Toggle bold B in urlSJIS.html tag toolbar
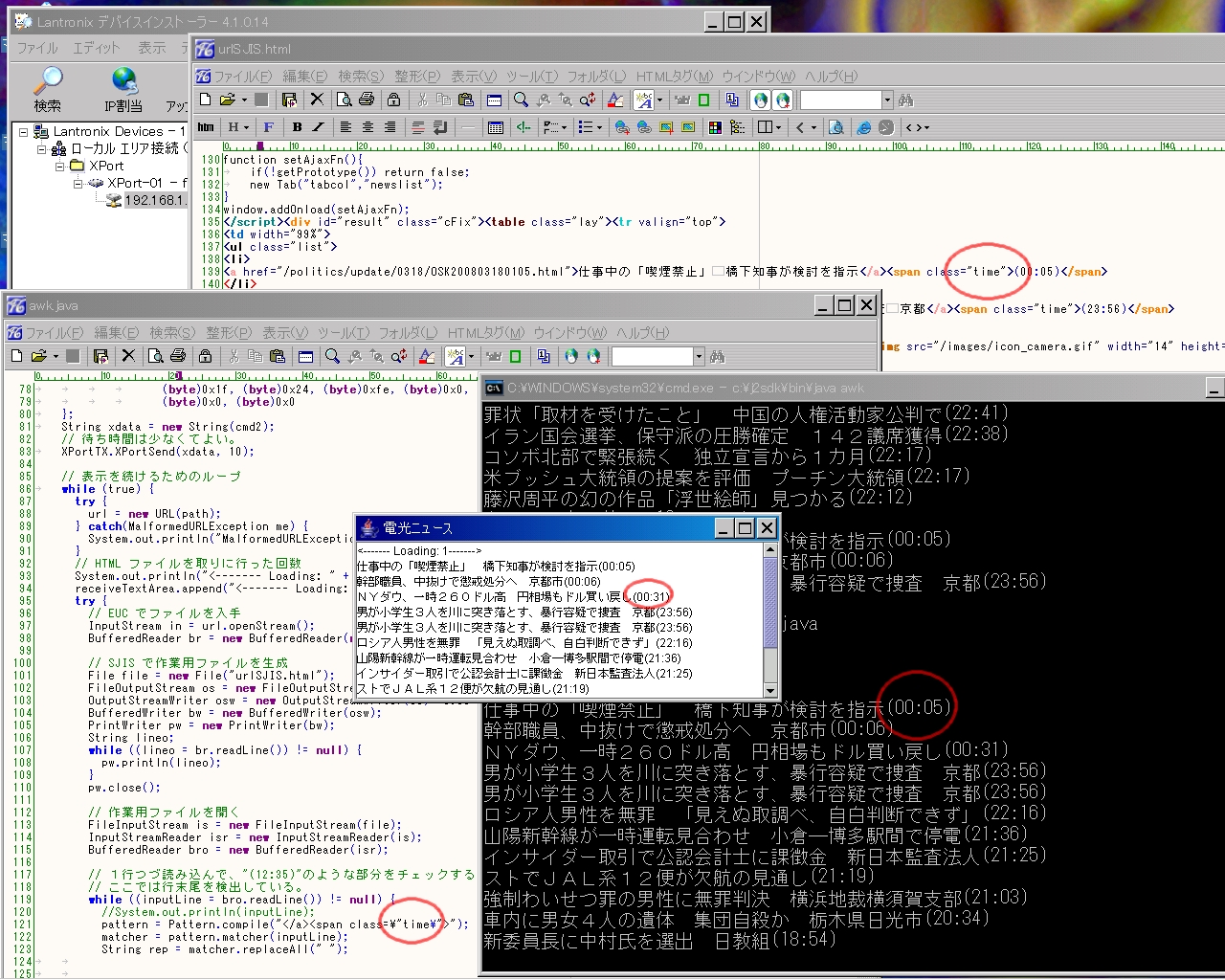 click(297, 127)
